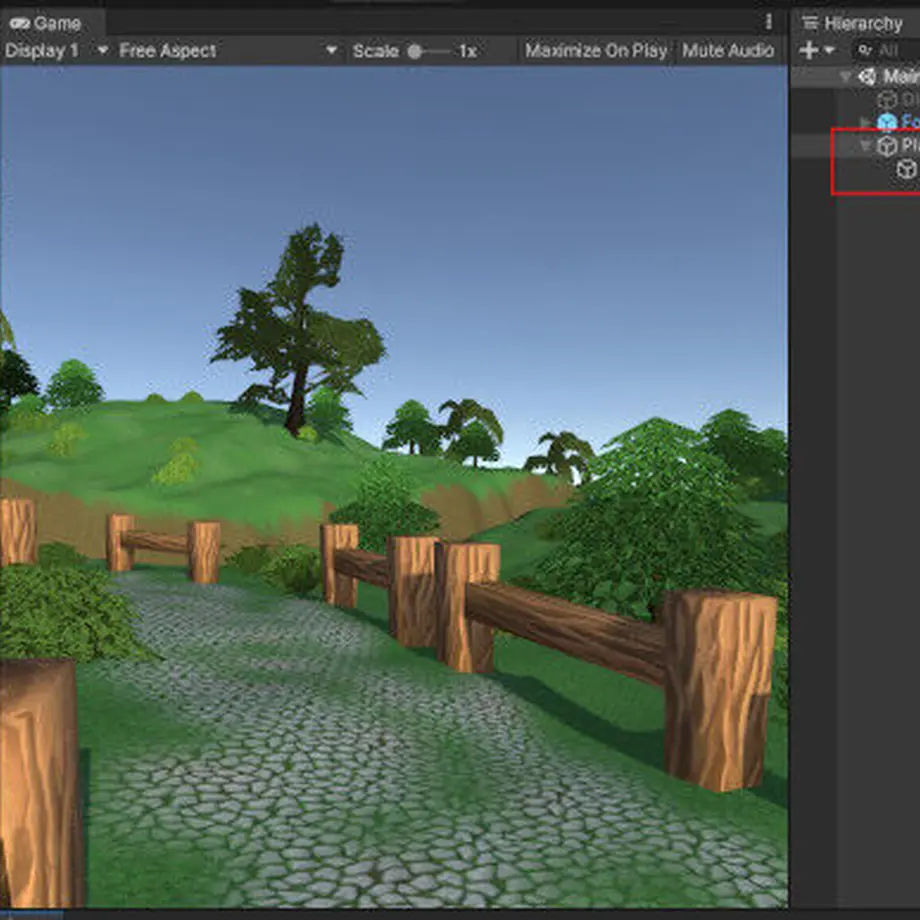Open the Game view three-dot options menu
This screenshot has width=920, height=920.
coord(769,22)
